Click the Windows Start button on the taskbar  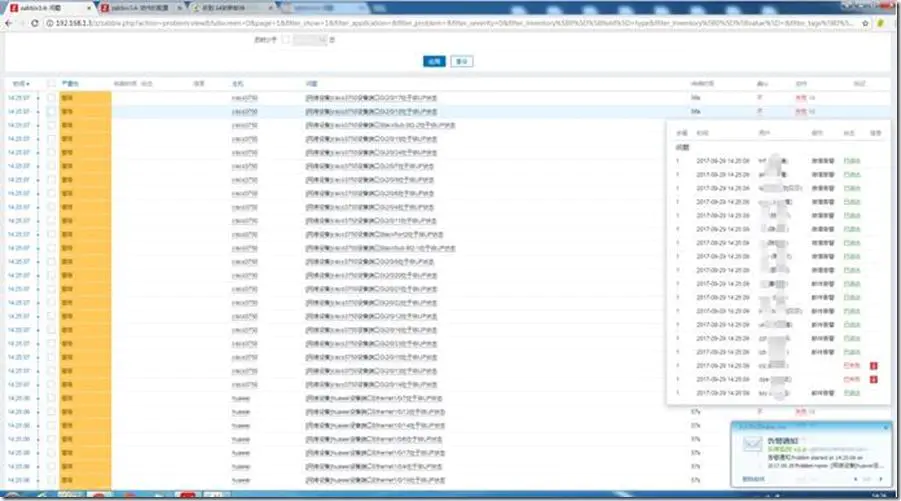[13, 496]
